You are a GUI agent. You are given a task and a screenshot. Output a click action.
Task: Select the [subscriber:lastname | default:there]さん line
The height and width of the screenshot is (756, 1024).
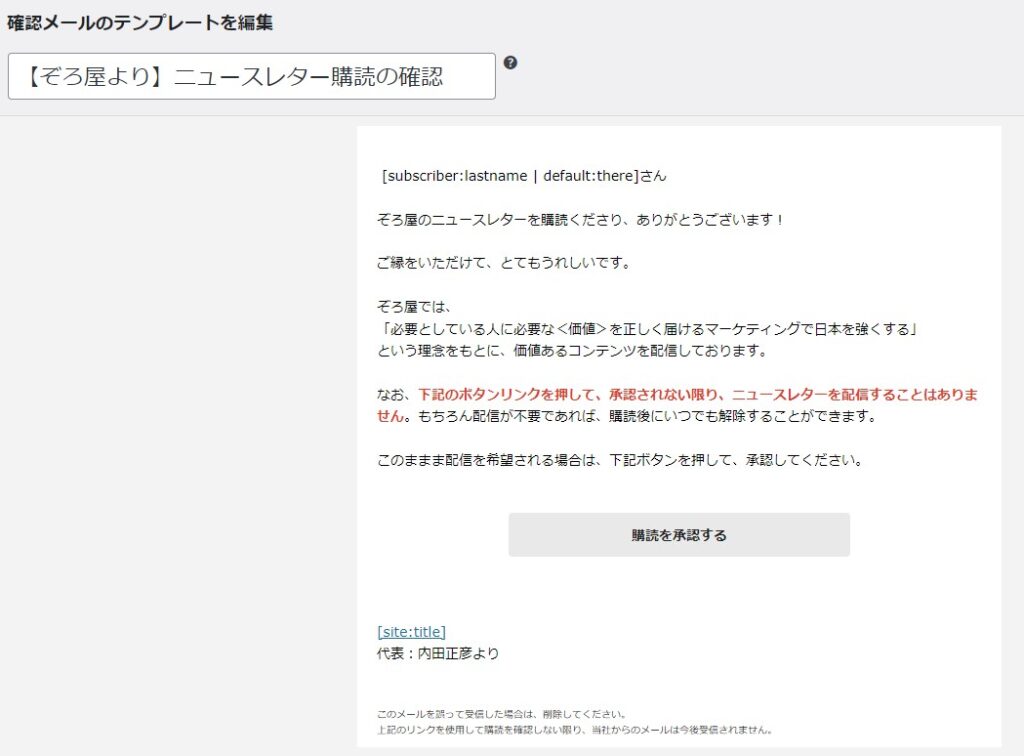coord(524,176)
